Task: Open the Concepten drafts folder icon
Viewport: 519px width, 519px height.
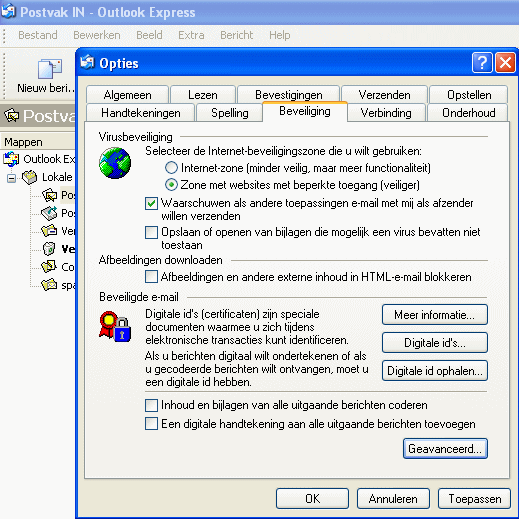Action: click(49, 266)
